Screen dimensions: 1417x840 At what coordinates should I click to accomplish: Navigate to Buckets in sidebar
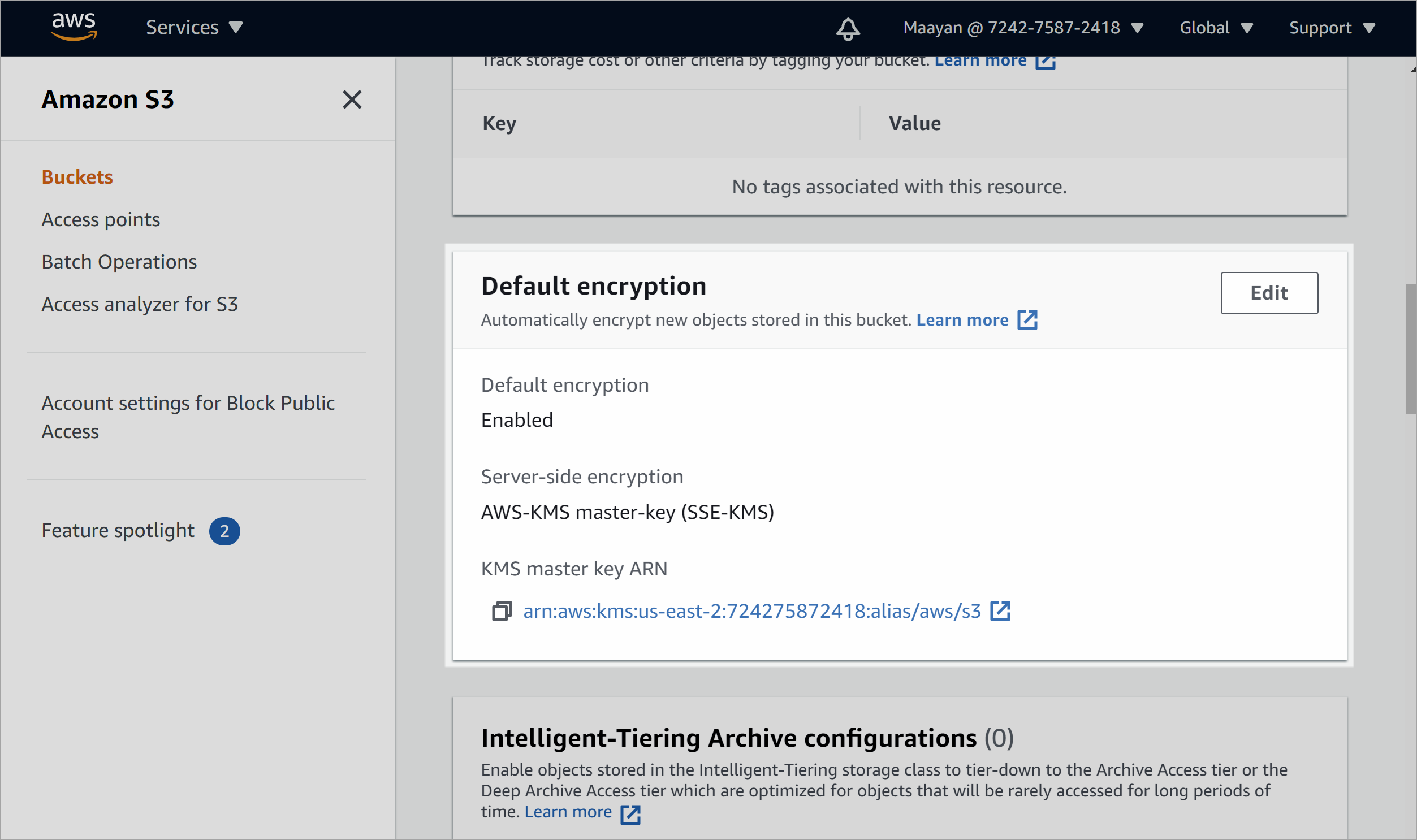77,176
